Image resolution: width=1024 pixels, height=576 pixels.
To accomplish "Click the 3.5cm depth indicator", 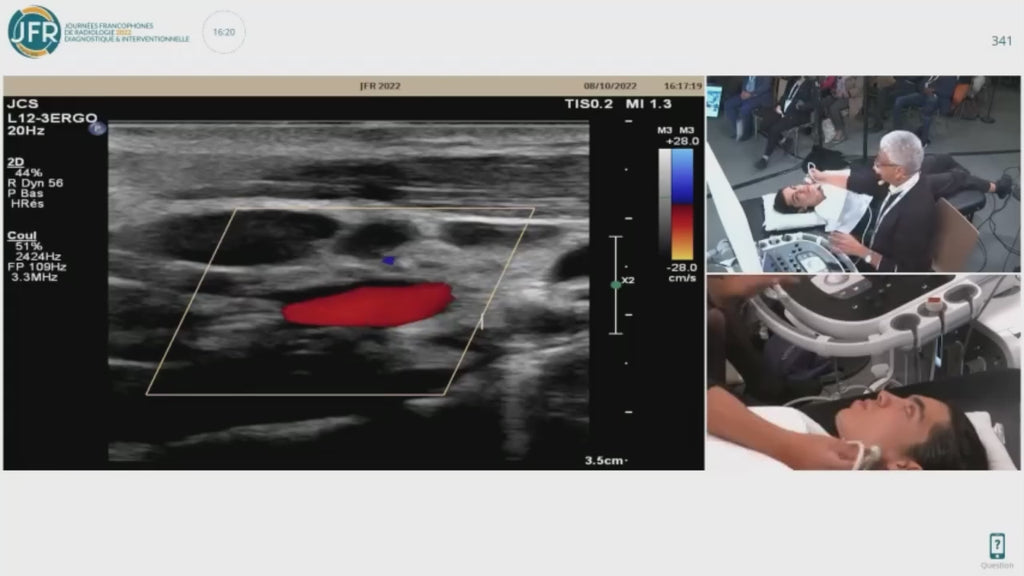I will [x=605, y=460].
